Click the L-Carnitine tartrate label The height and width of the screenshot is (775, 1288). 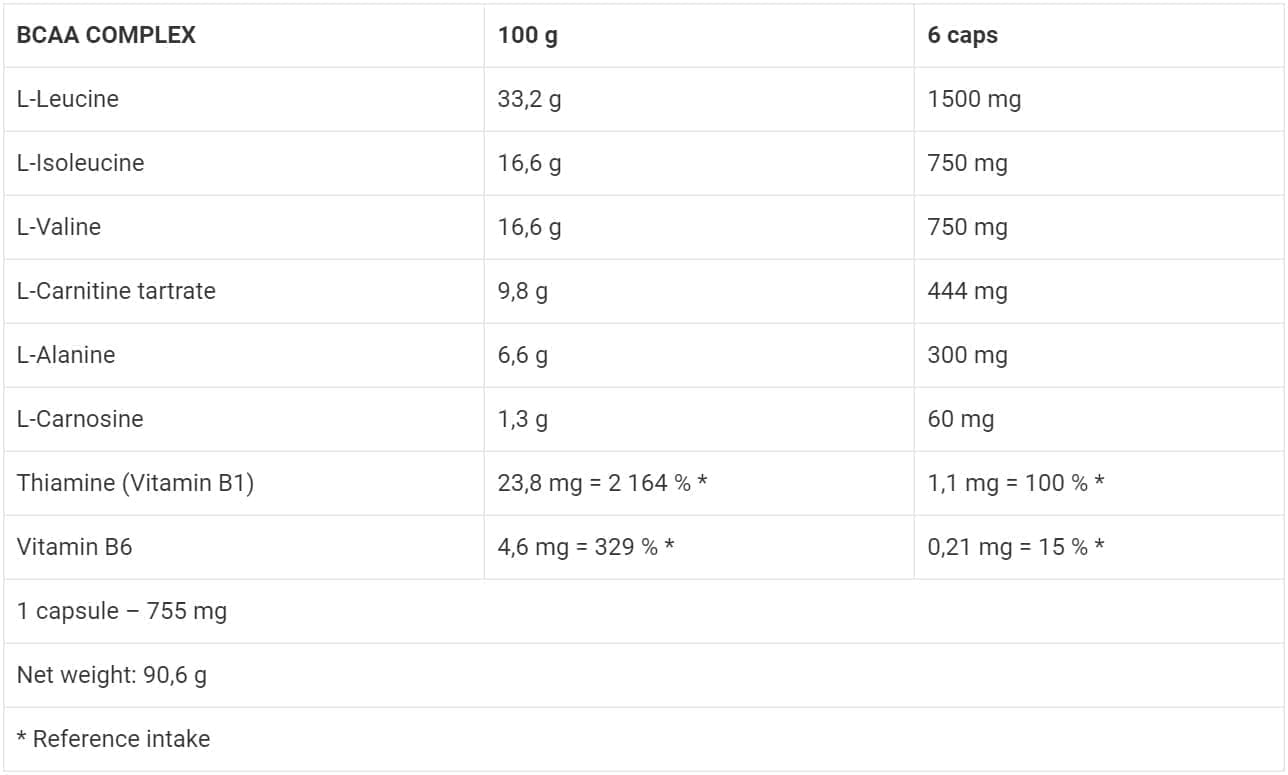116,291
